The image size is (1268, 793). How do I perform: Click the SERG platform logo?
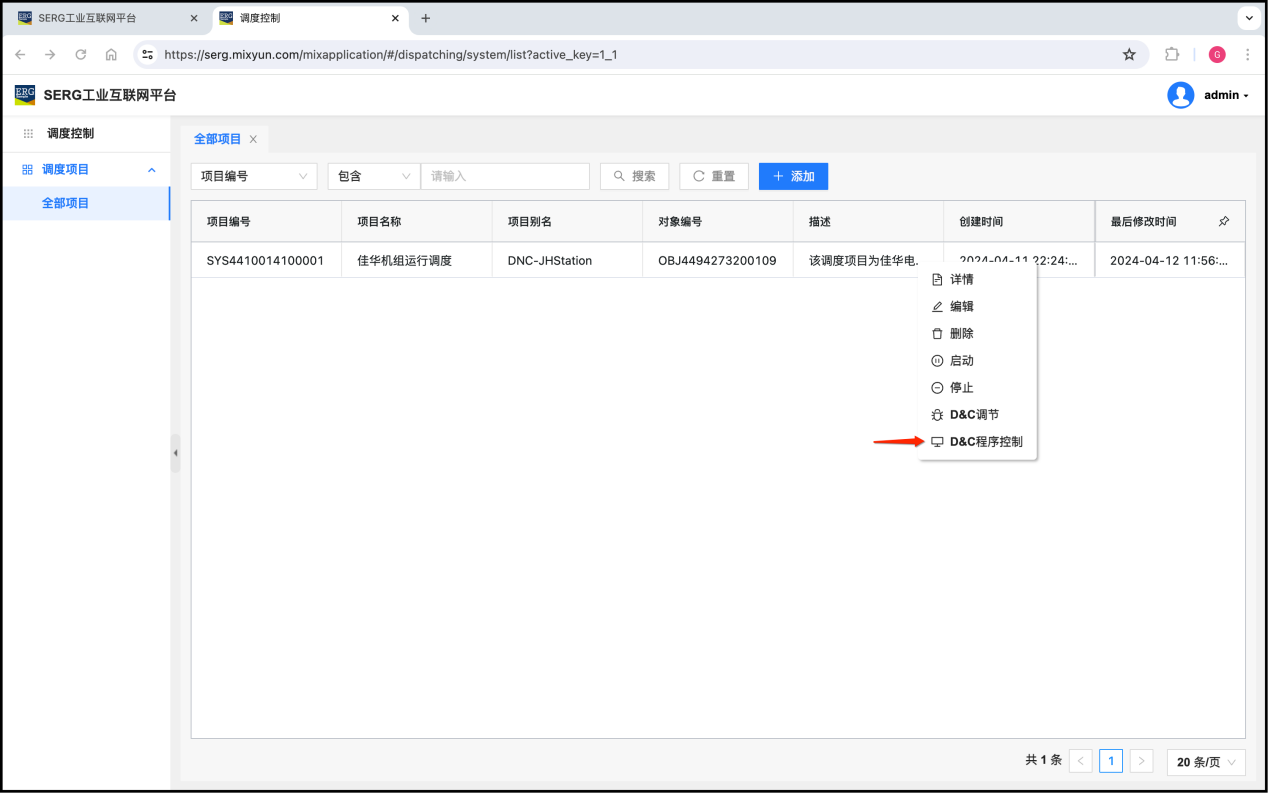coord(25,95)
